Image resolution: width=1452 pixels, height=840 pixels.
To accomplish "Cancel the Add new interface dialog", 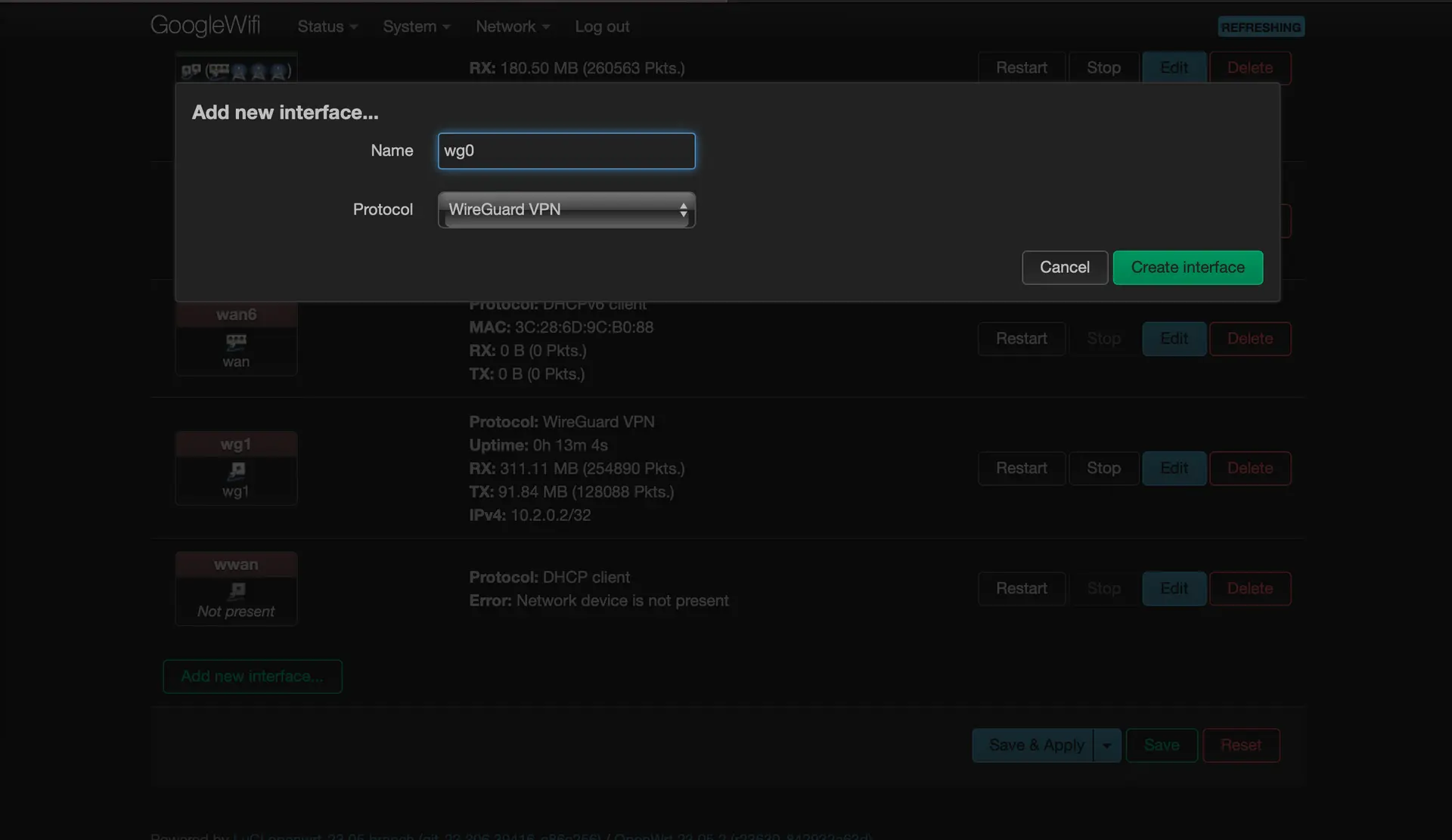I will point(1065,268).
